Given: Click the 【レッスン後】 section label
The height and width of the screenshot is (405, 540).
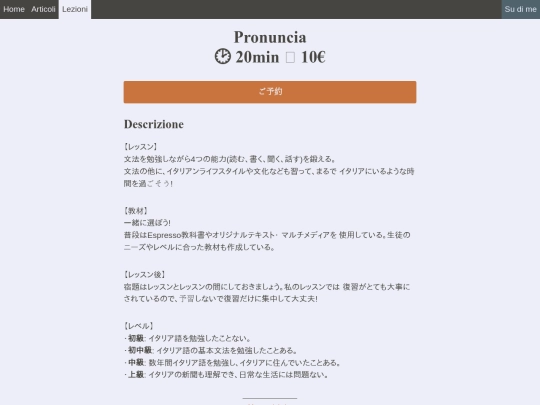Looking at the screenshot, I should point(145,274).
